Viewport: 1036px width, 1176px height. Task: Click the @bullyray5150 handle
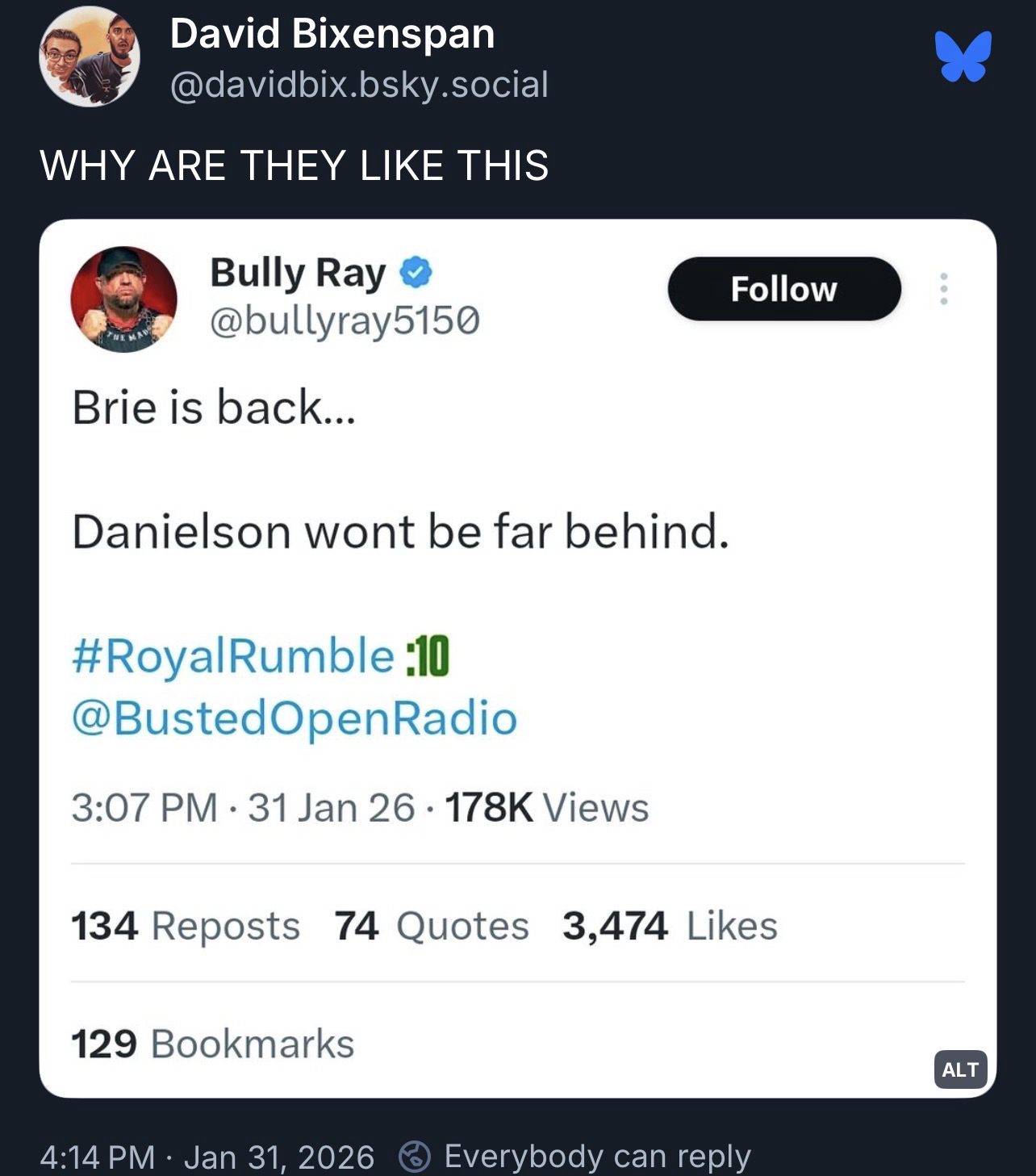click(x=345, y=321)
